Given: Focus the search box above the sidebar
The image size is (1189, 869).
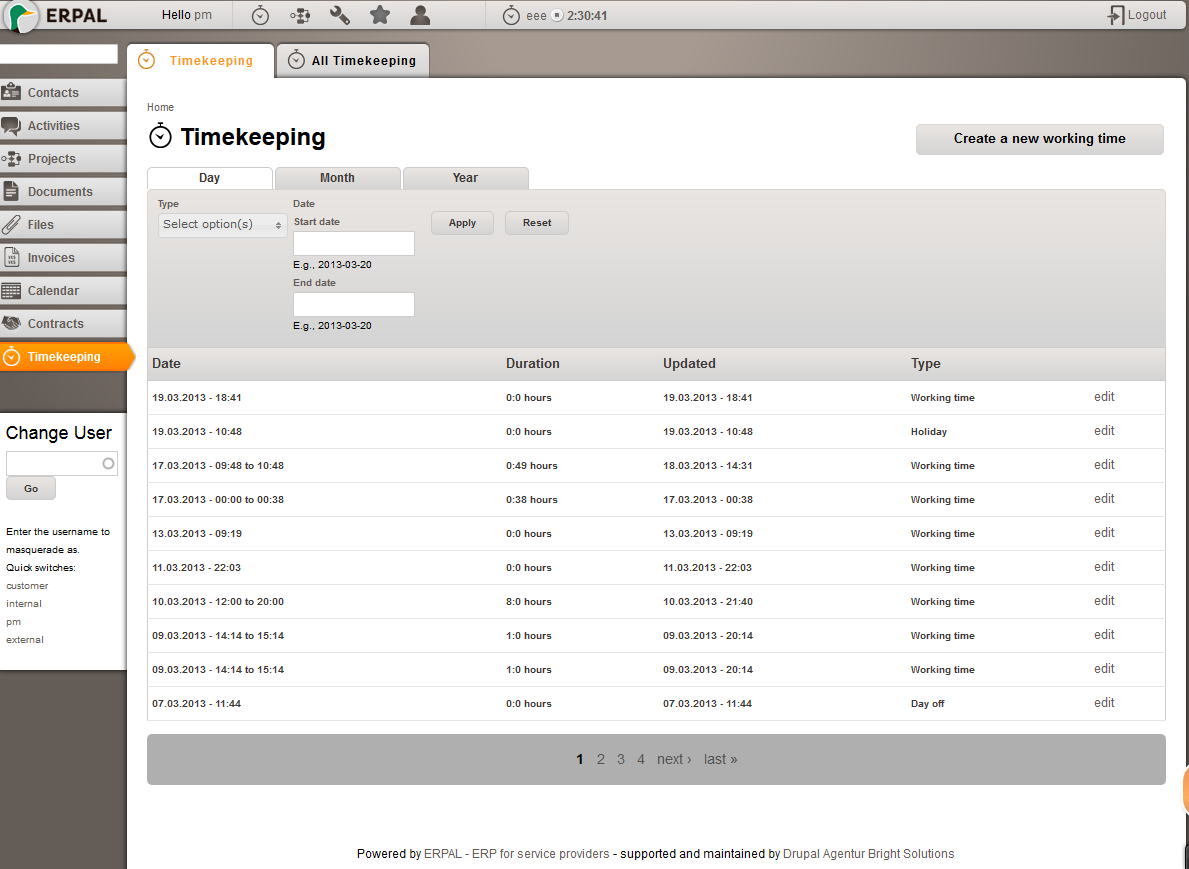Looking at the screenshot, I should point(58,54).
